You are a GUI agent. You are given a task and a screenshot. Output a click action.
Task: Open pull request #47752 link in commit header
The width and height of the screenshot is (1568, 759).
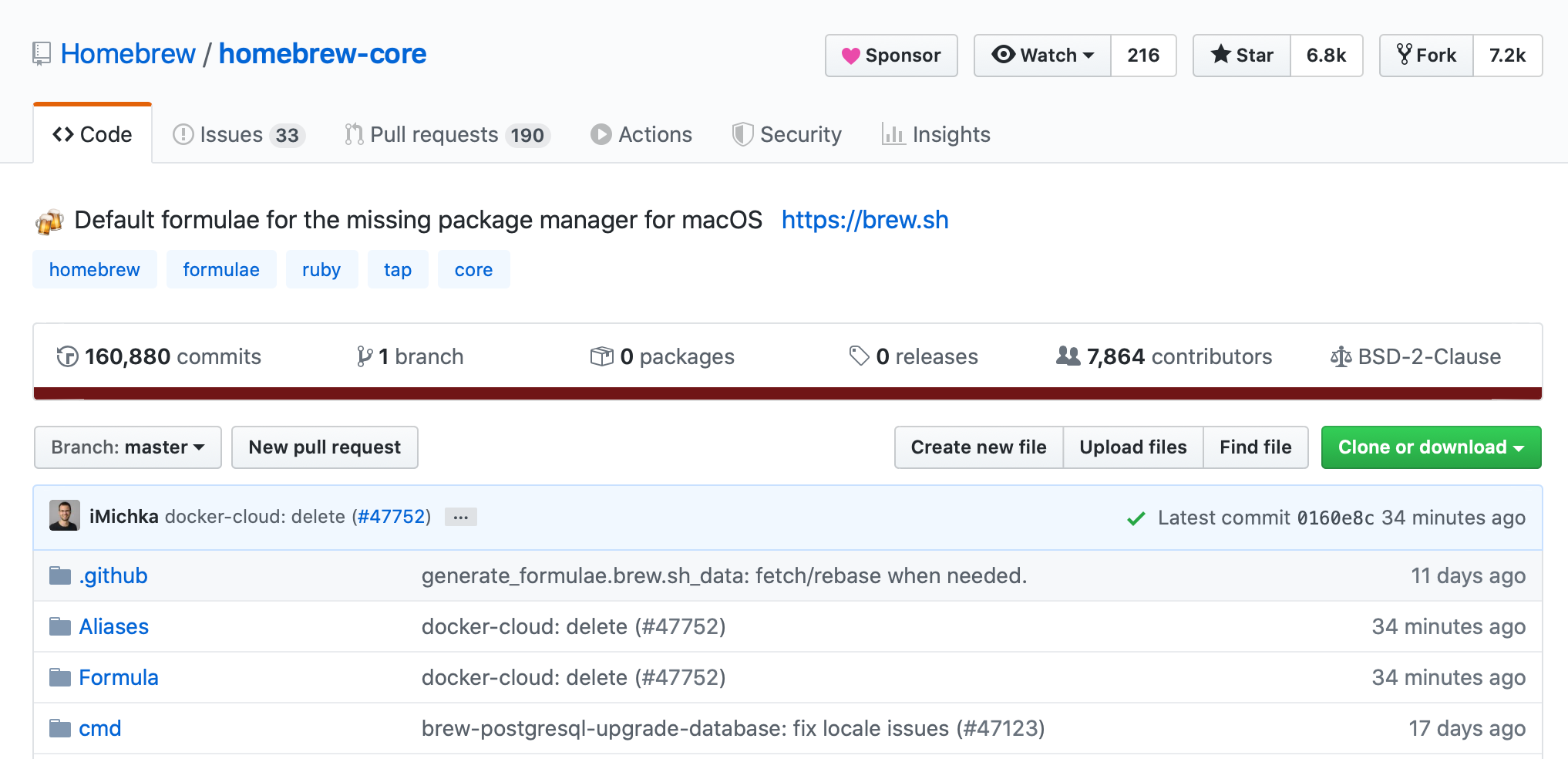[392, 516]
